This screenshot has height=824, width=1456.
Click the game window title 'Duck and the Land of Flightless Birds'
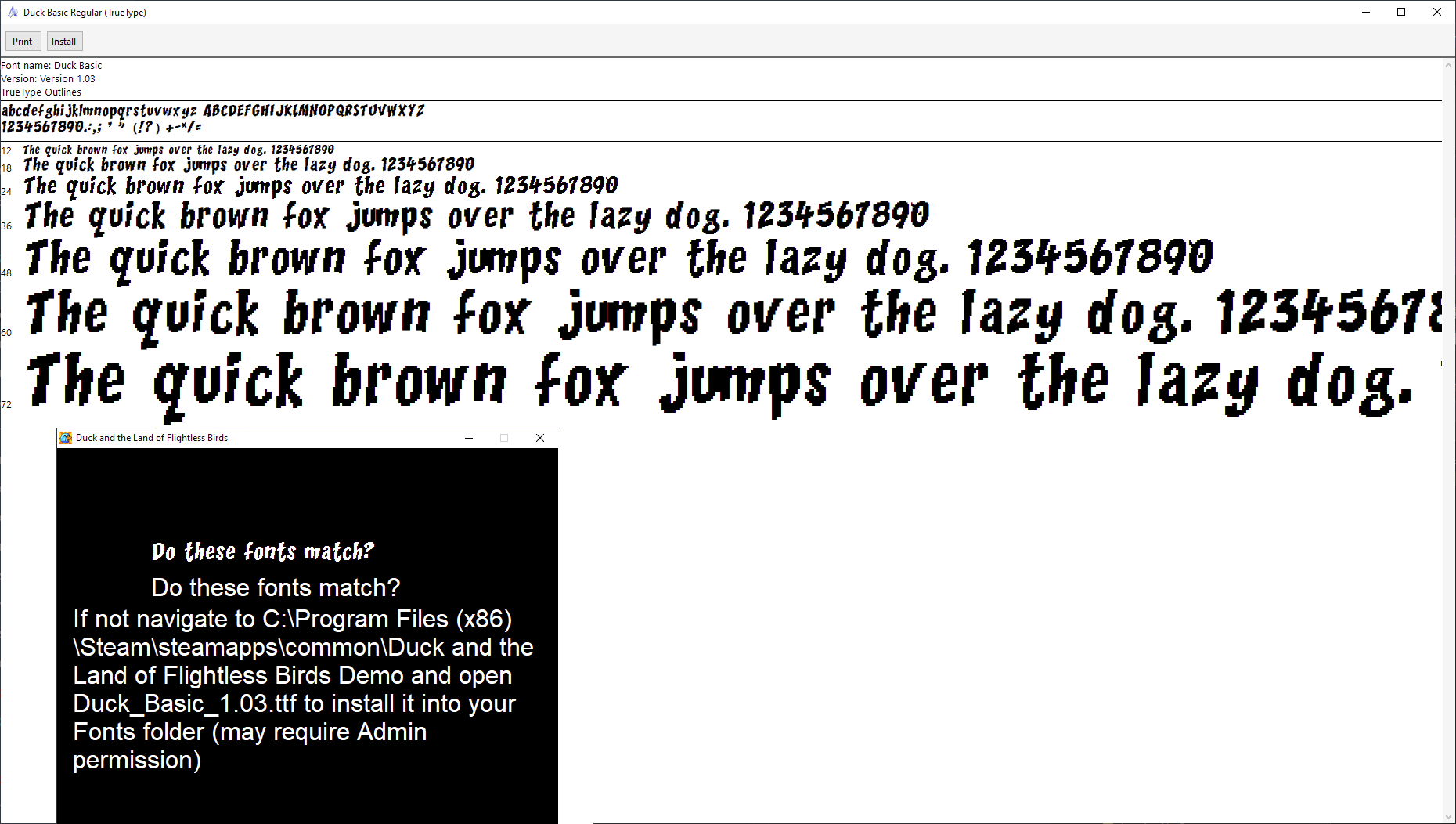(x=152, y=438)
